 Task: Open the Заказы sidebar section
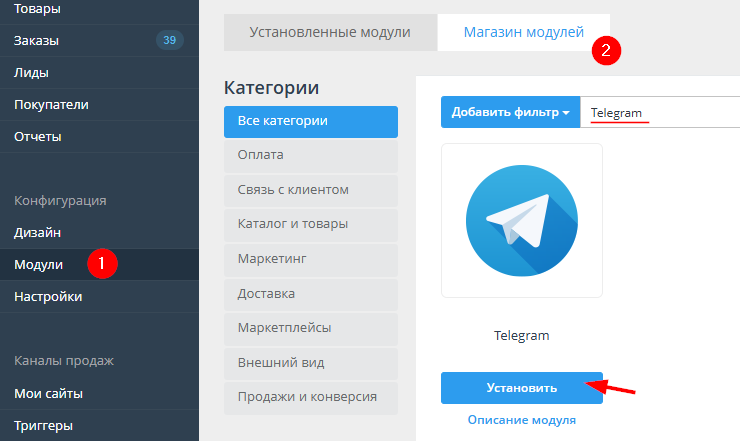point(99,41)
